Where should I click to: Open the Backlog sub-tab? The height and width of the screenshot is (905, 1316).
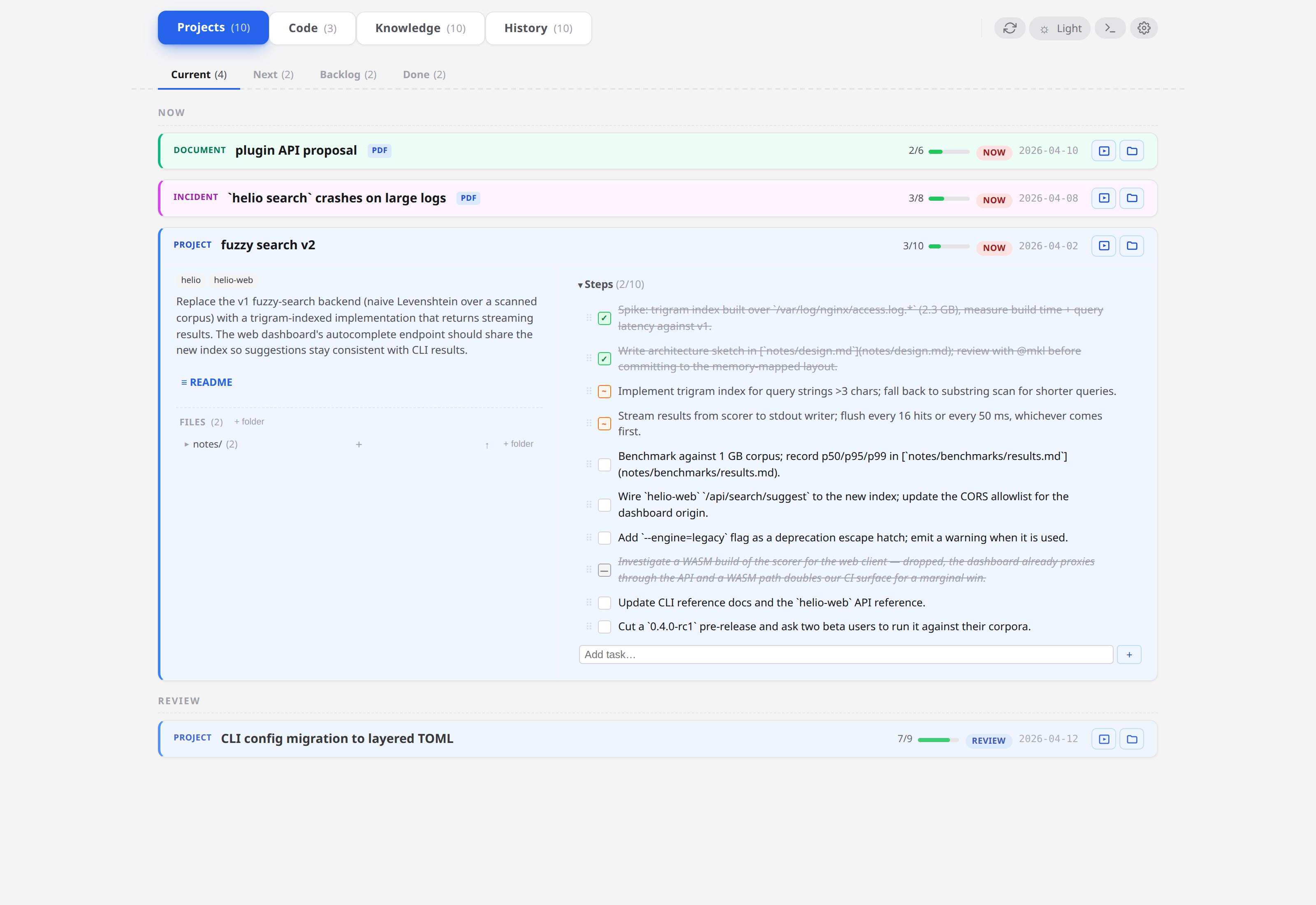coord(348,75)
